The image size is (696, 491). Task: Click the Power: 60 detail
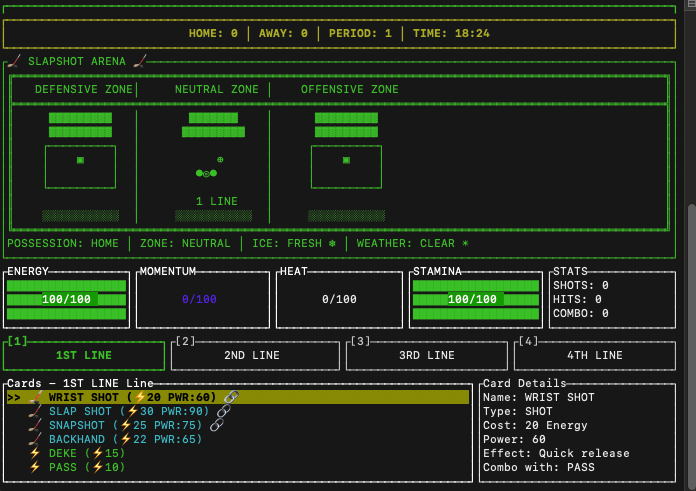[514, 439]
